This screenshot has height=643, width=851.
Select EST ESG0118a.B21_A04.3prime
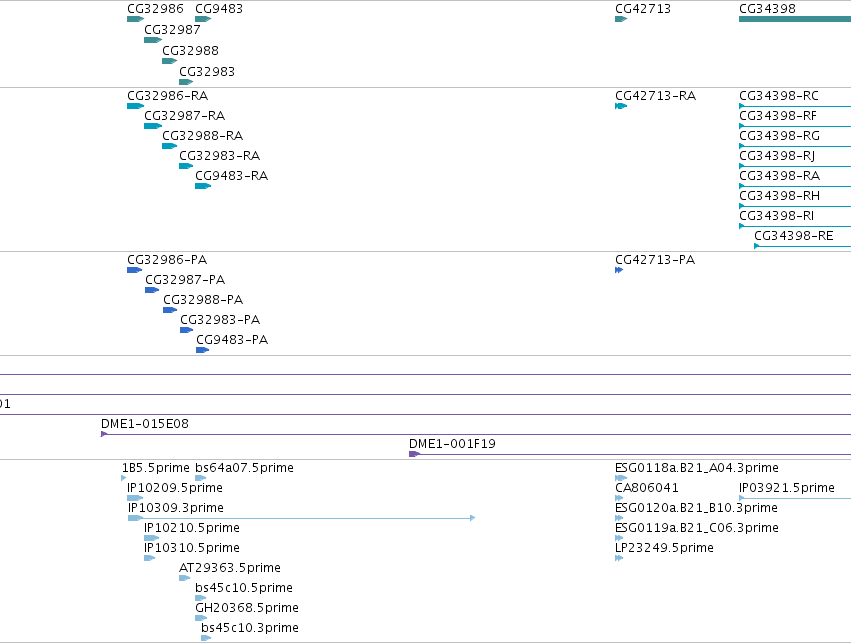pos(621,478)
